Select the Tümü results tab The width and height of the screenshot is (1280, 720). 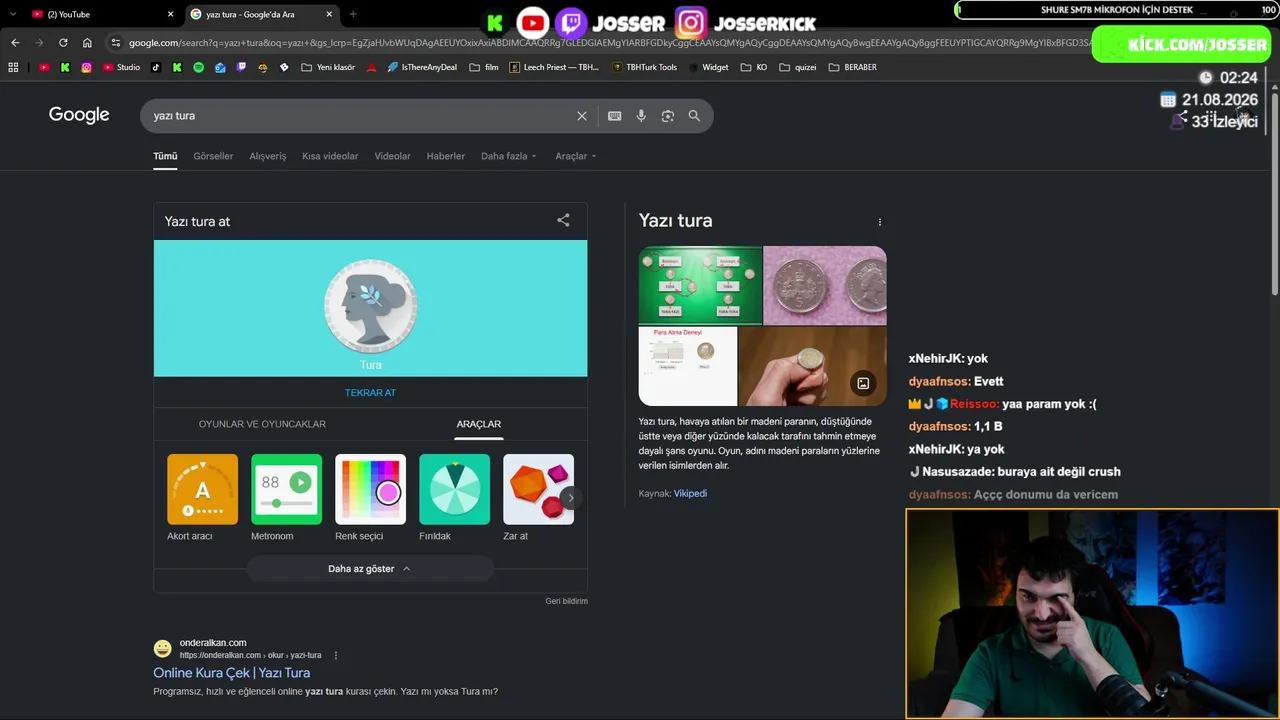165,156
